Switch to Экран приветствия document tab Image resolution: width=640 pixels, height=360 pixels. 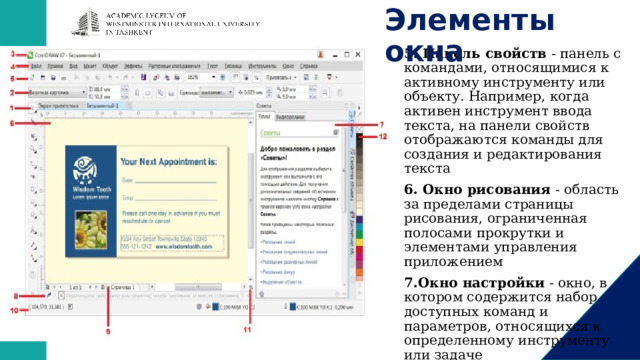pos(58,106)
